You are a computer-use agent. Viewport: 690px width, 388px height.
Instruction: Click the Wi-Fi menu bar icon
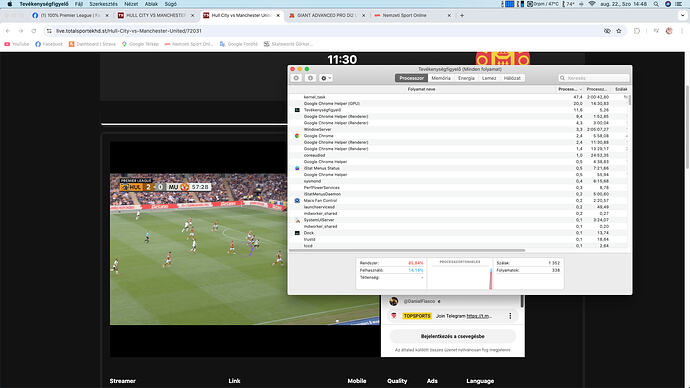click(x=592, y=4)
